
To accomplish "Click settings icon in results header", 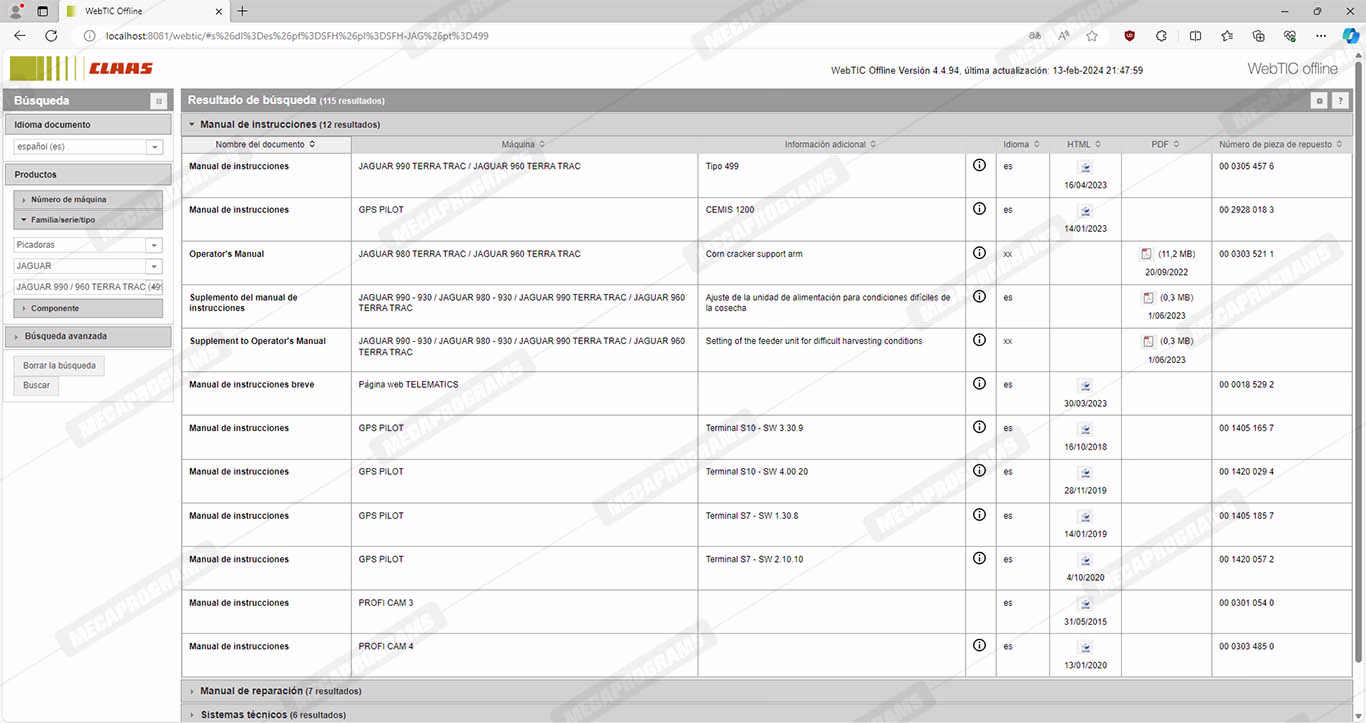I will pyautogui.click(x=1320, y=101).
